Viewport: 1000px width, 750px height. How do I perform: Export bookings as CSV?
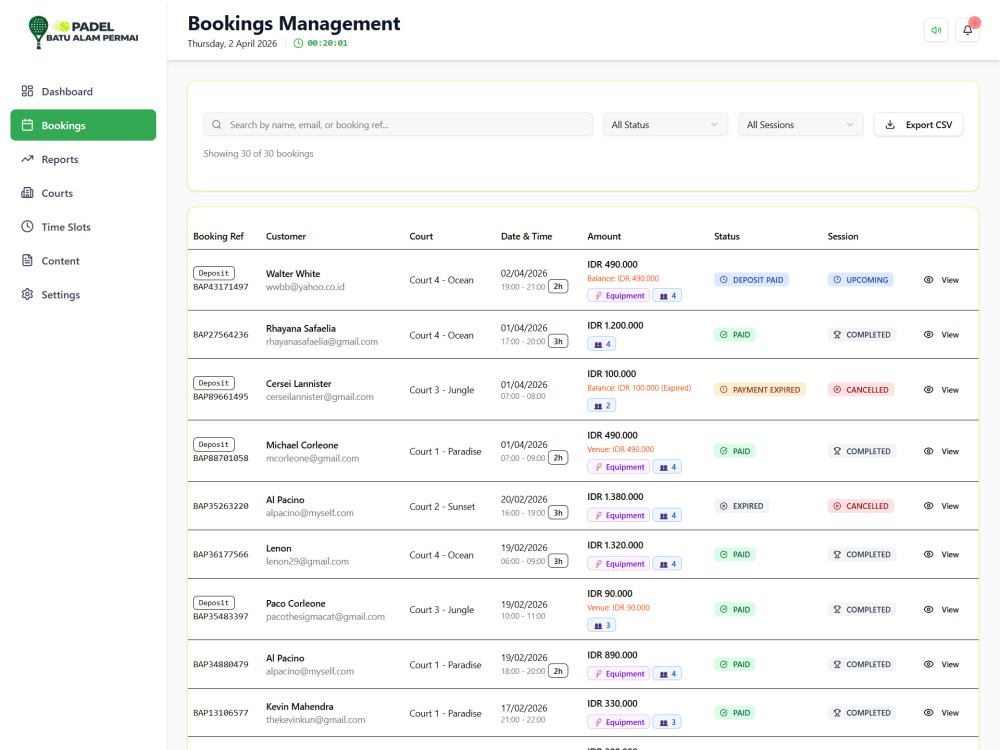[x=918, y=124]
